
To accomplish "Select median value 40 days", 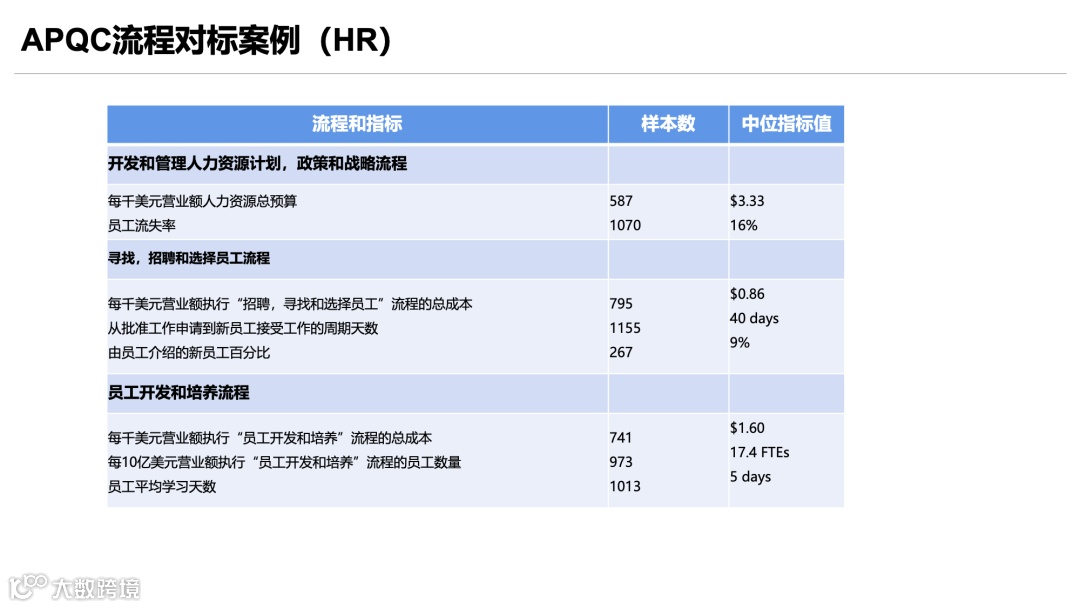I will [754, 318].
